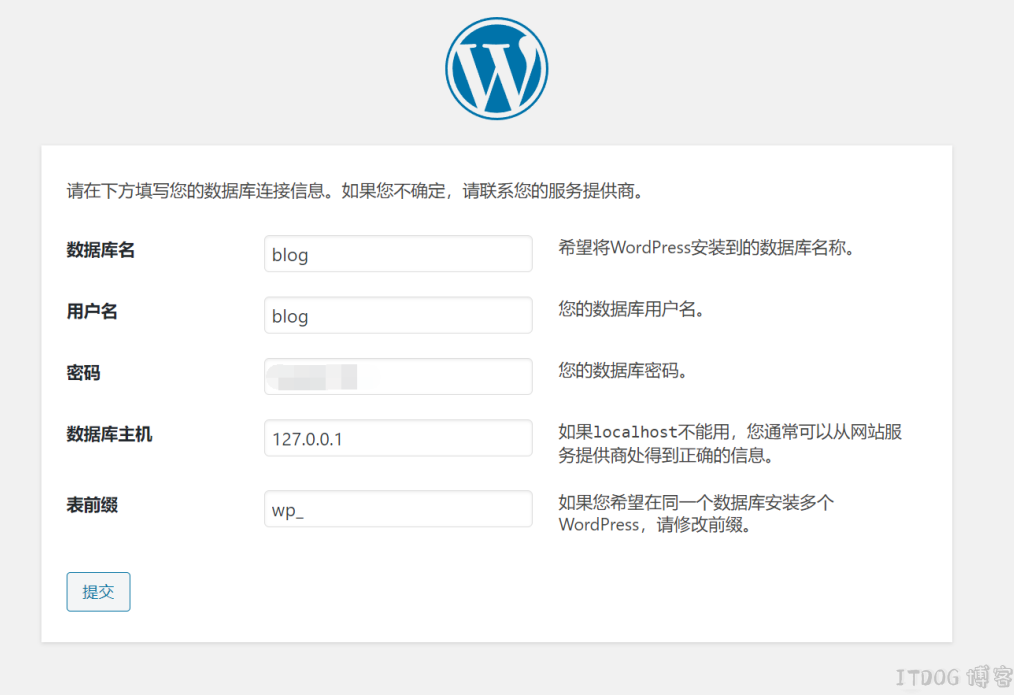Image resolution: width=1014 pixels, height=695 pixels.
Task: Focus the 密码 input field
Action: tap(398, 376)
